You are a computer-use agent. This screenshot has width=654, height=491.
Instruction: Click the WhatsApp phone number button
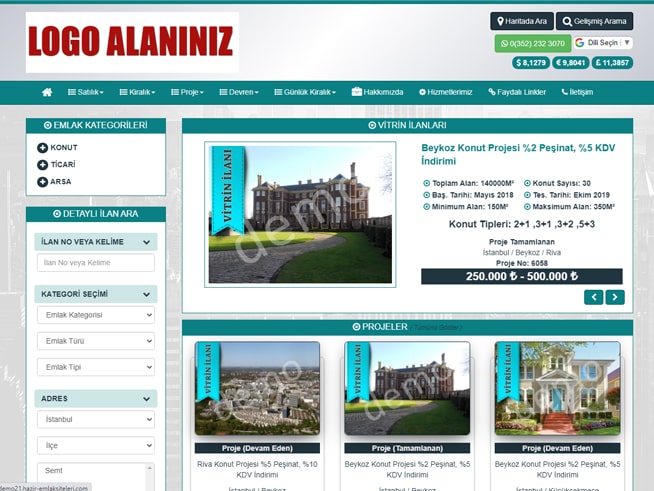coord(532,44)
